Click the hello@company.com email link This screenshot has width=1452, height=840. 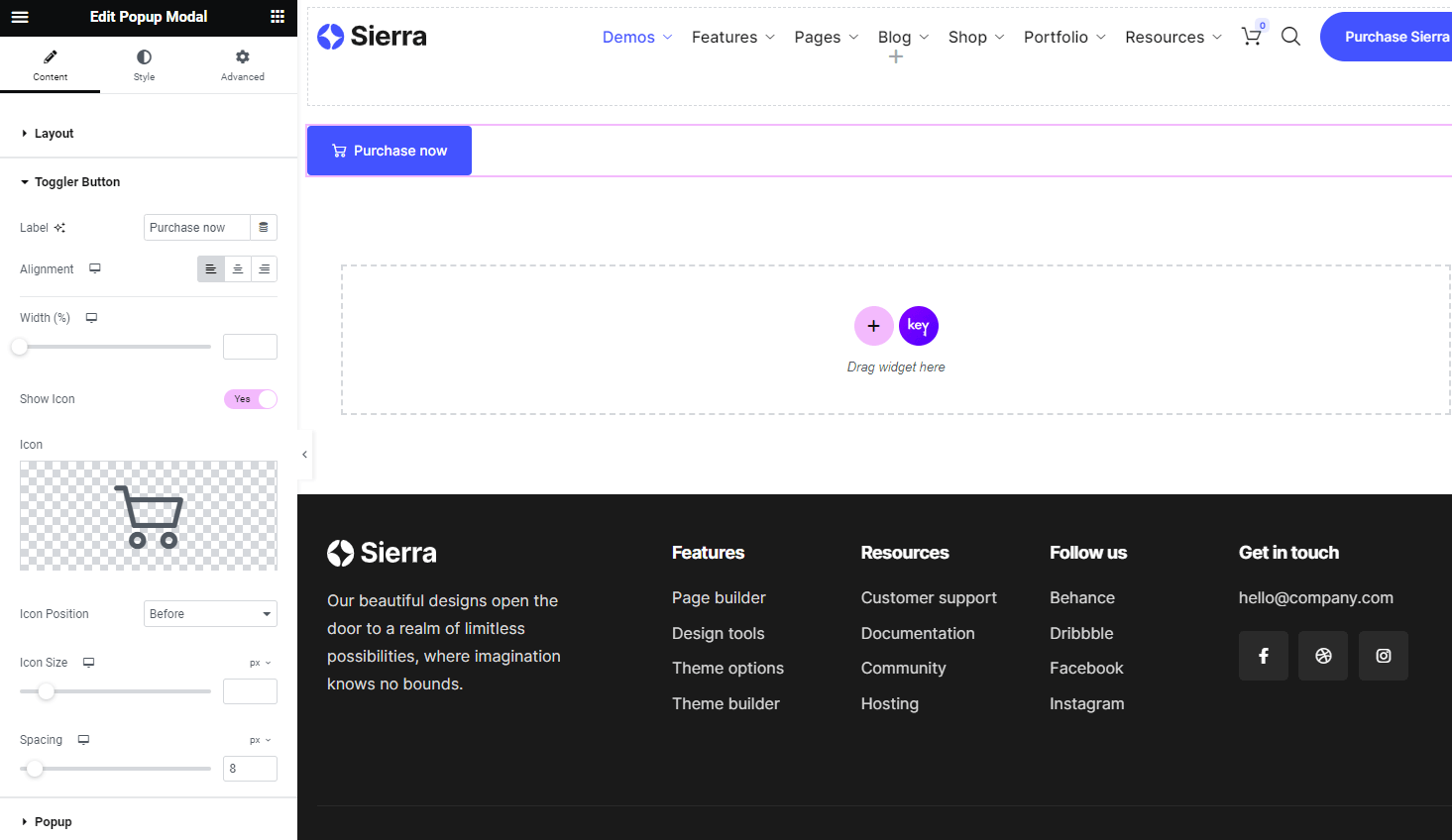click(x=1316, y=598)
